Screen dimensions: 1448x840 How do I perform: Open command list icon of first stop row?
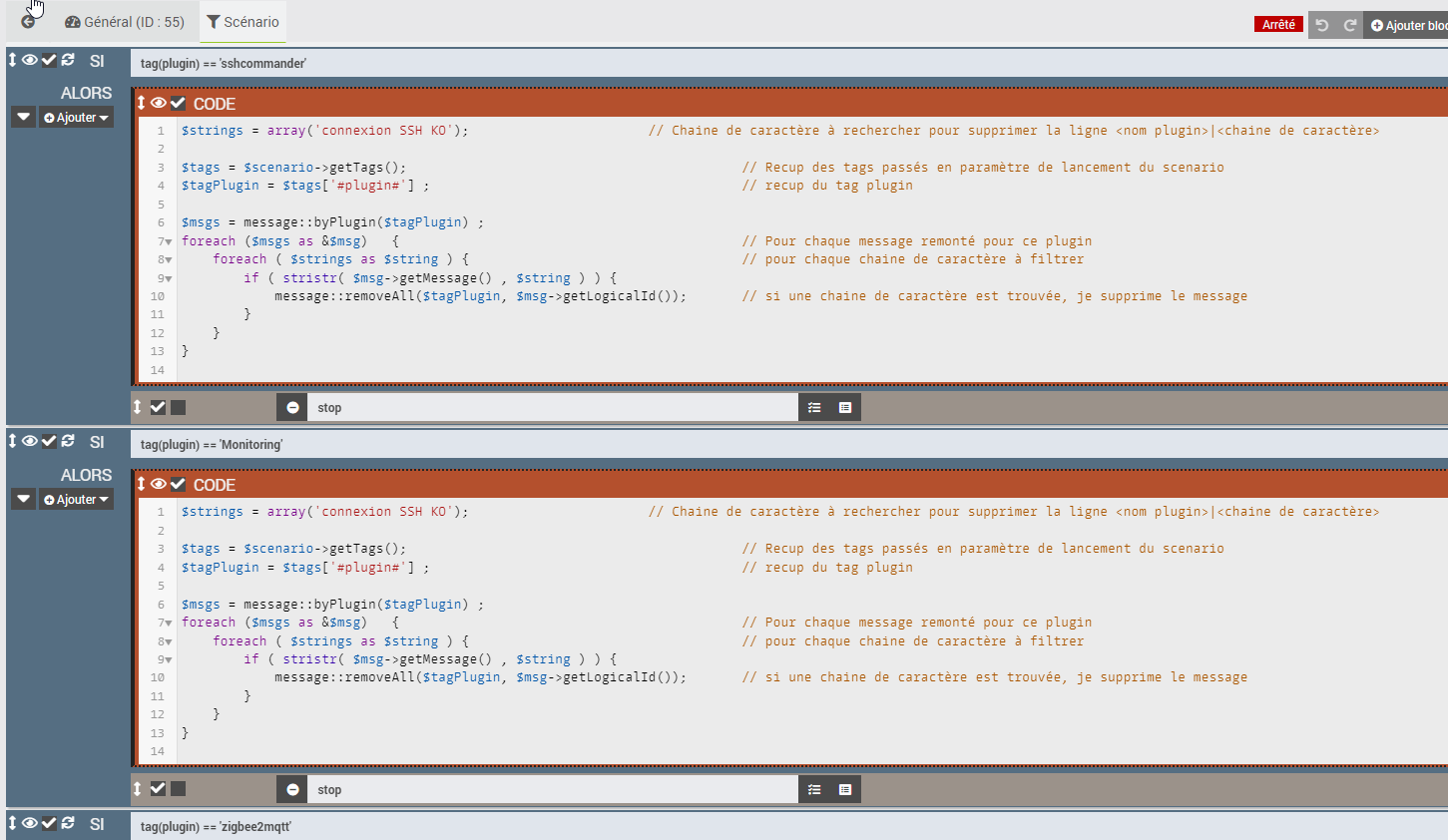(845, 407)
